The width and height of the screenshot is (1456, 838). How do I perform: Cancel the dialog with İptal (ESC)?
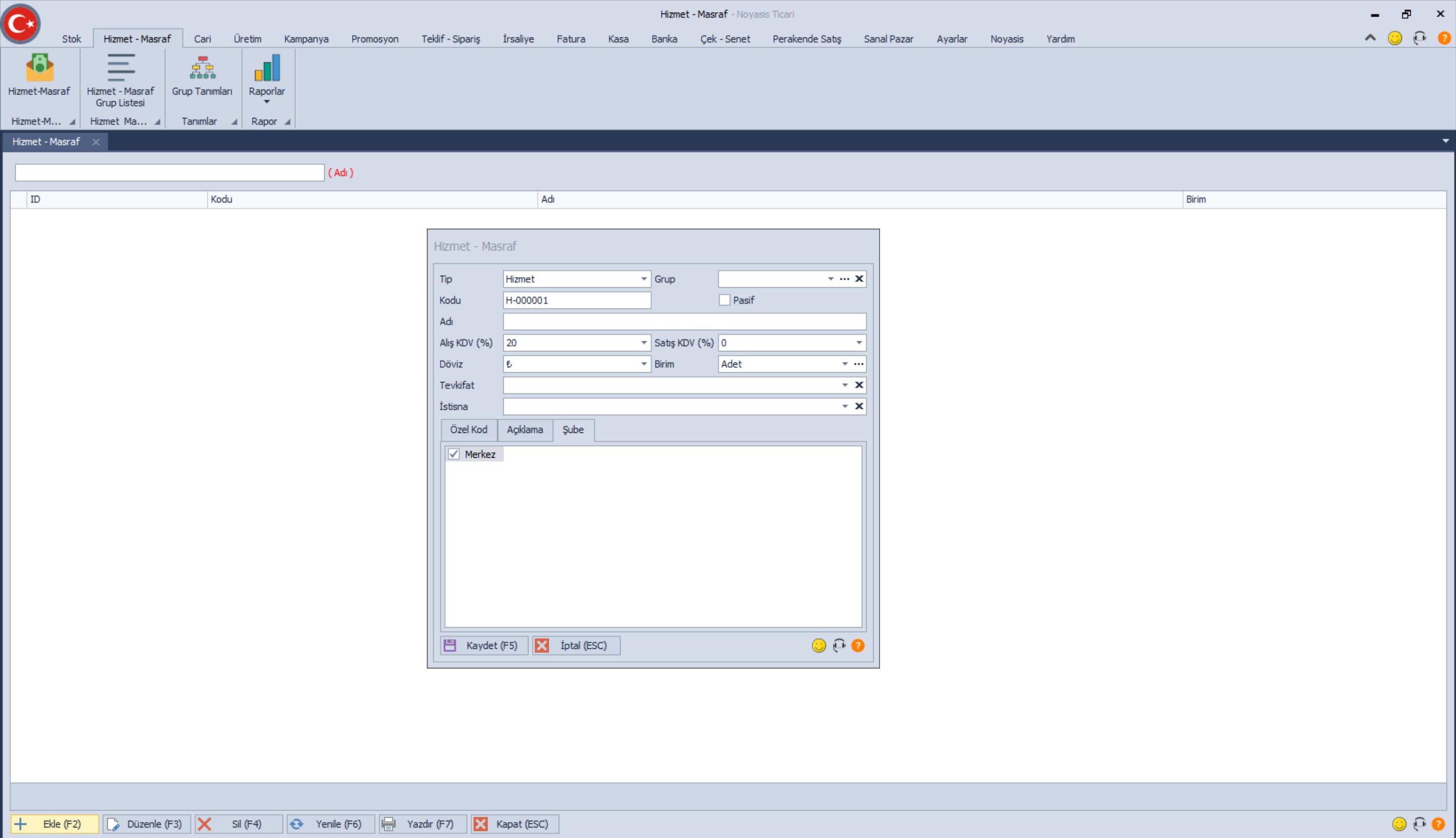click(x=576, y=645)
